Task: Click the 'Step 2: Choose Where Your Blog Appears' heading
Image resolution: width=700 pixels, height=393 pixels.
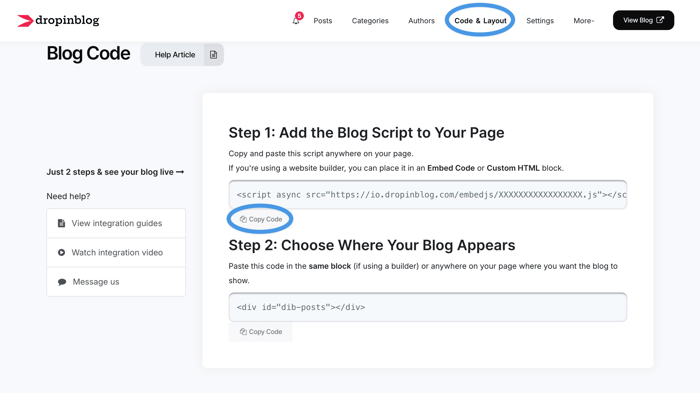Action: point(372,245)
